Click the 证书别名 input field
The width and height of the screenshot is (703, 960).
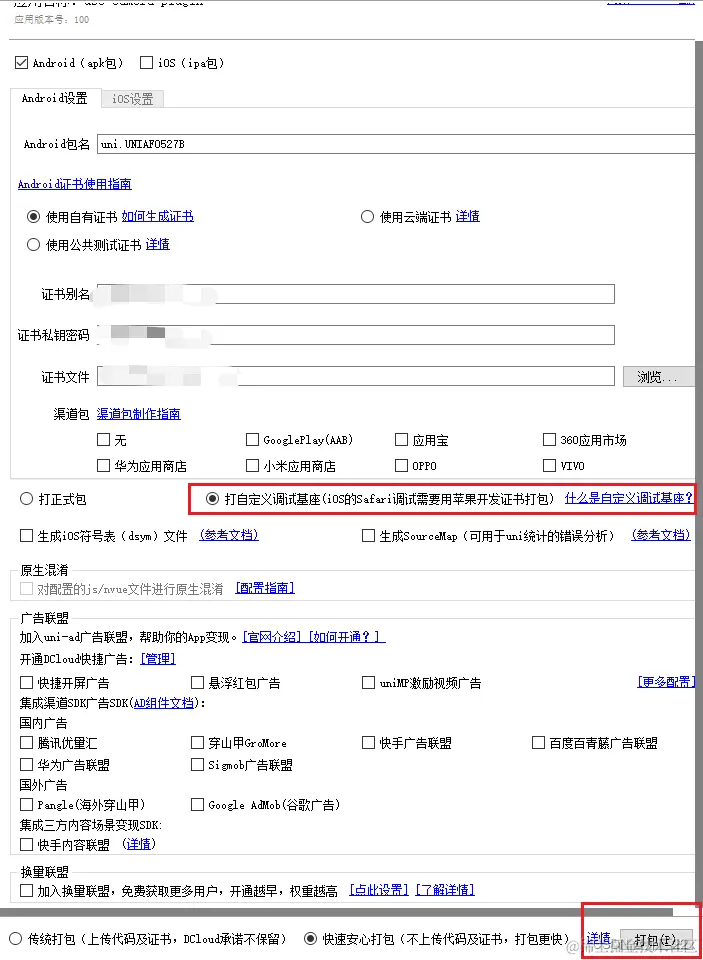[356, 294]
